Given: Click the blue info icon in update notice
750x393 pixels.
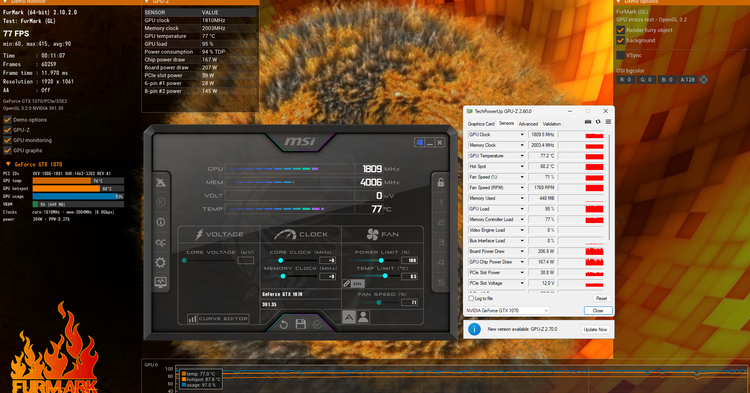Looking at the screenshot, I should [x=474, y=329].
